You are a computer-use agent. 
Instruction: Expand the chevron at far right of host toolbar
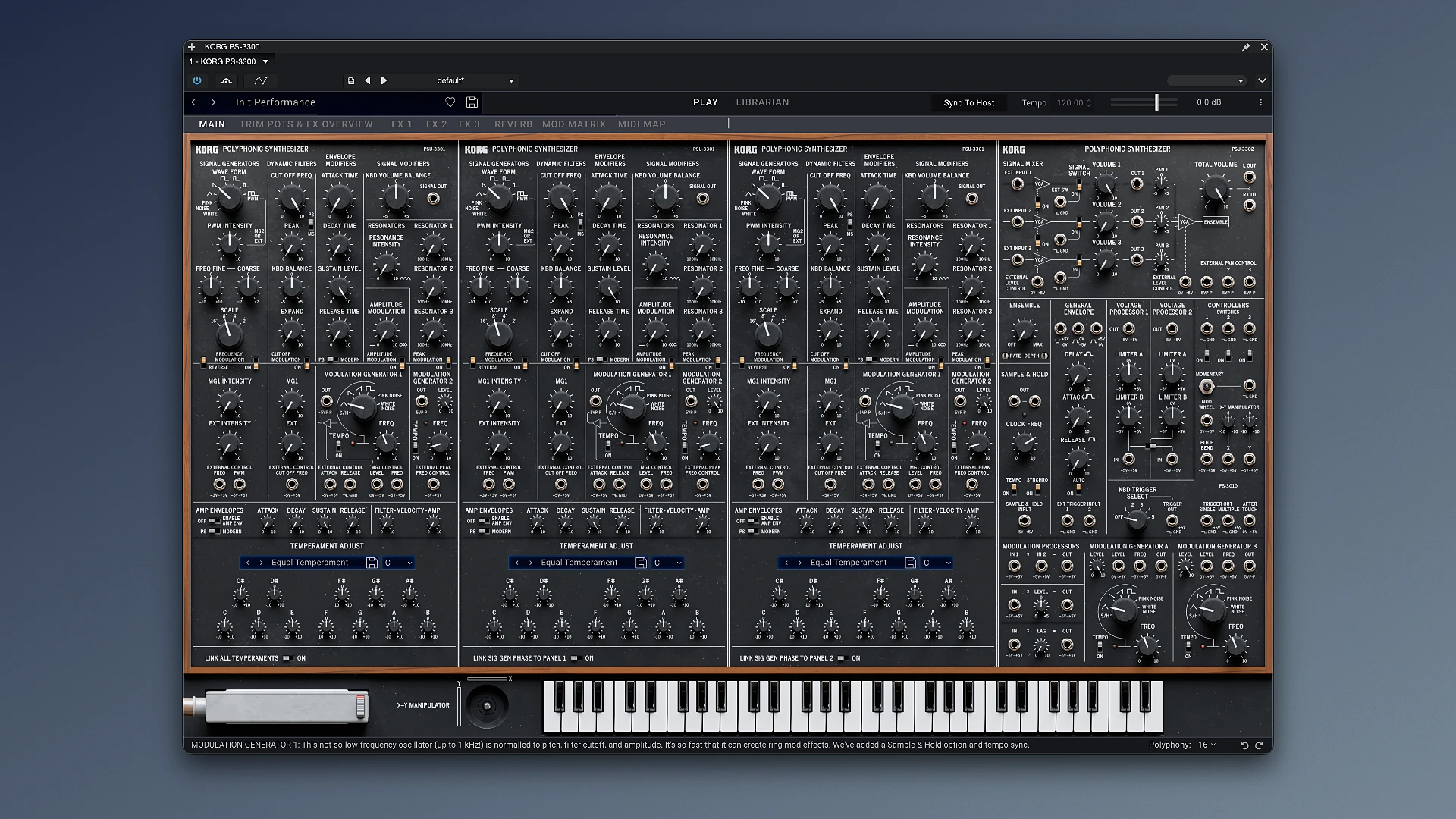pos(1262,80)
